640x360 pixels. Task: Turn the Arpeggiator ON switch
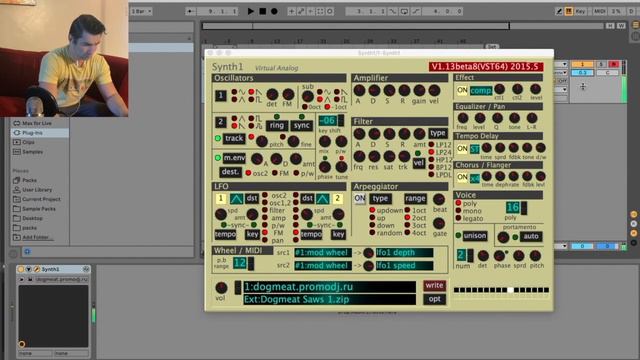360,198
